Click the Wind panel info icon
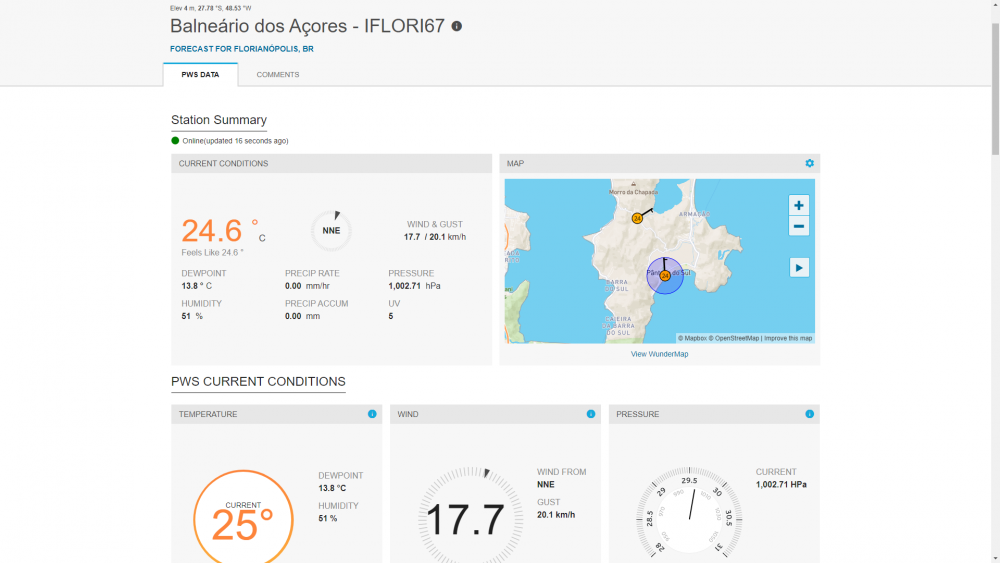 (x=591, y=414)
